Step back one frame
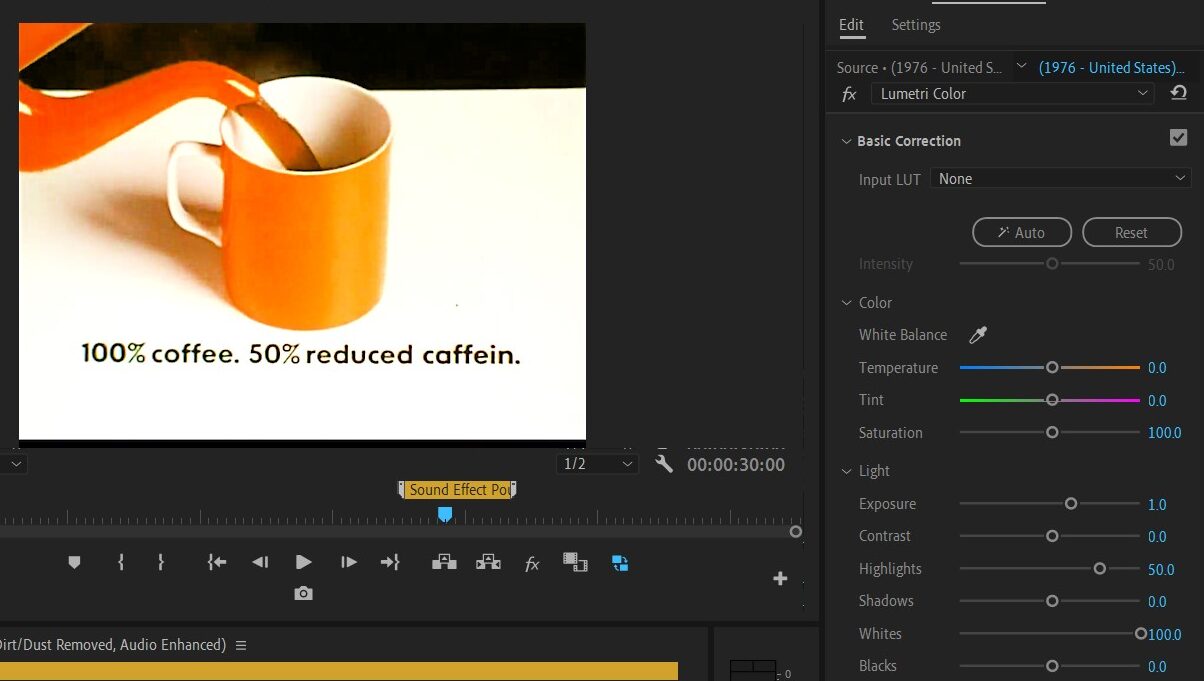 coord(260,563)
